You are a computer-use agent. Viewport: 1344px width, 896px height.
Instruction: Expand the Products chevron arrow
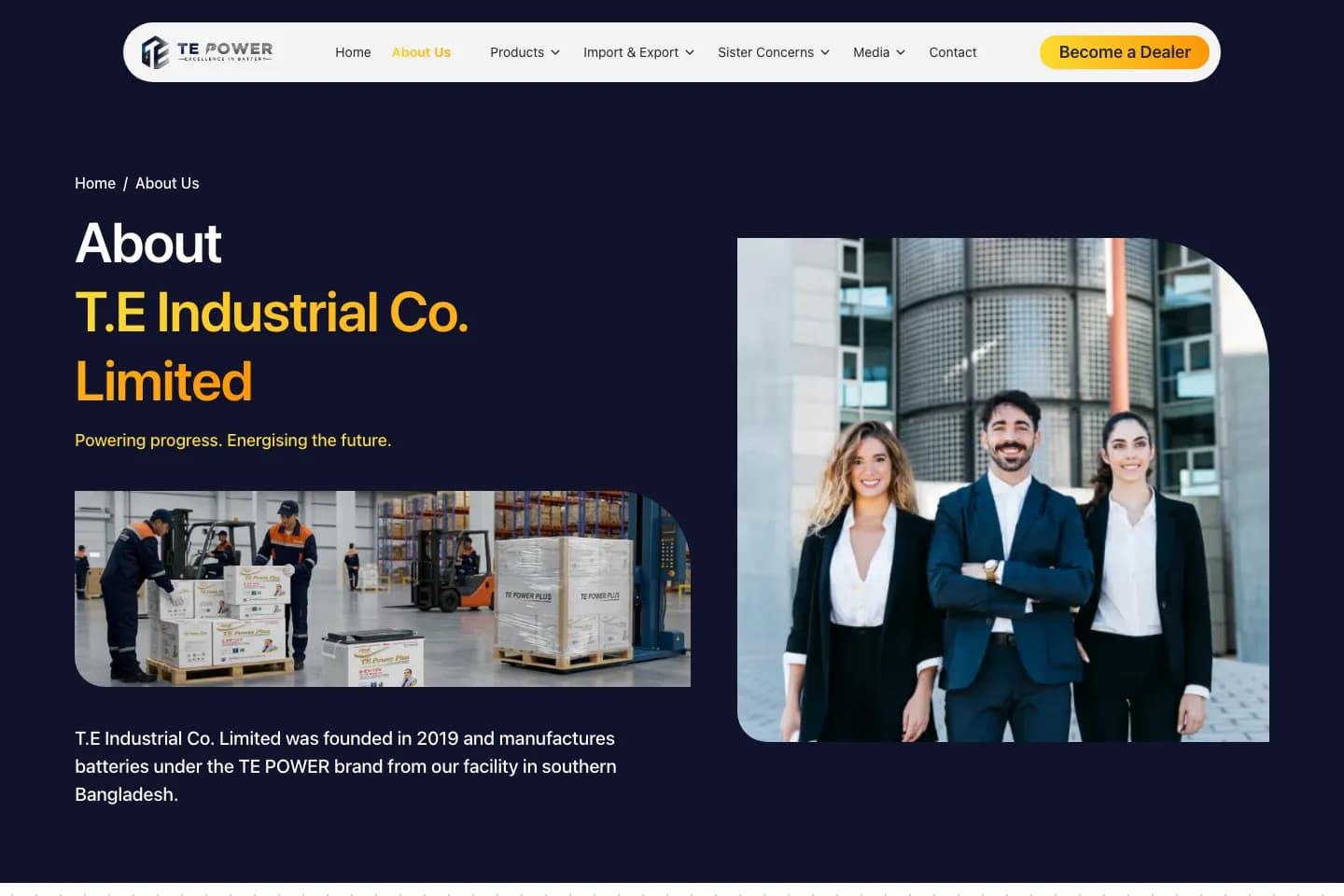point(555,52)
